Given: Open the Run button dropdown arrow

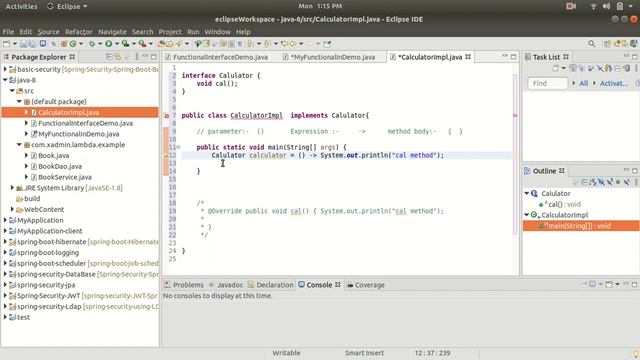Looking at the screenshot, I should click(x=116, y=44).
